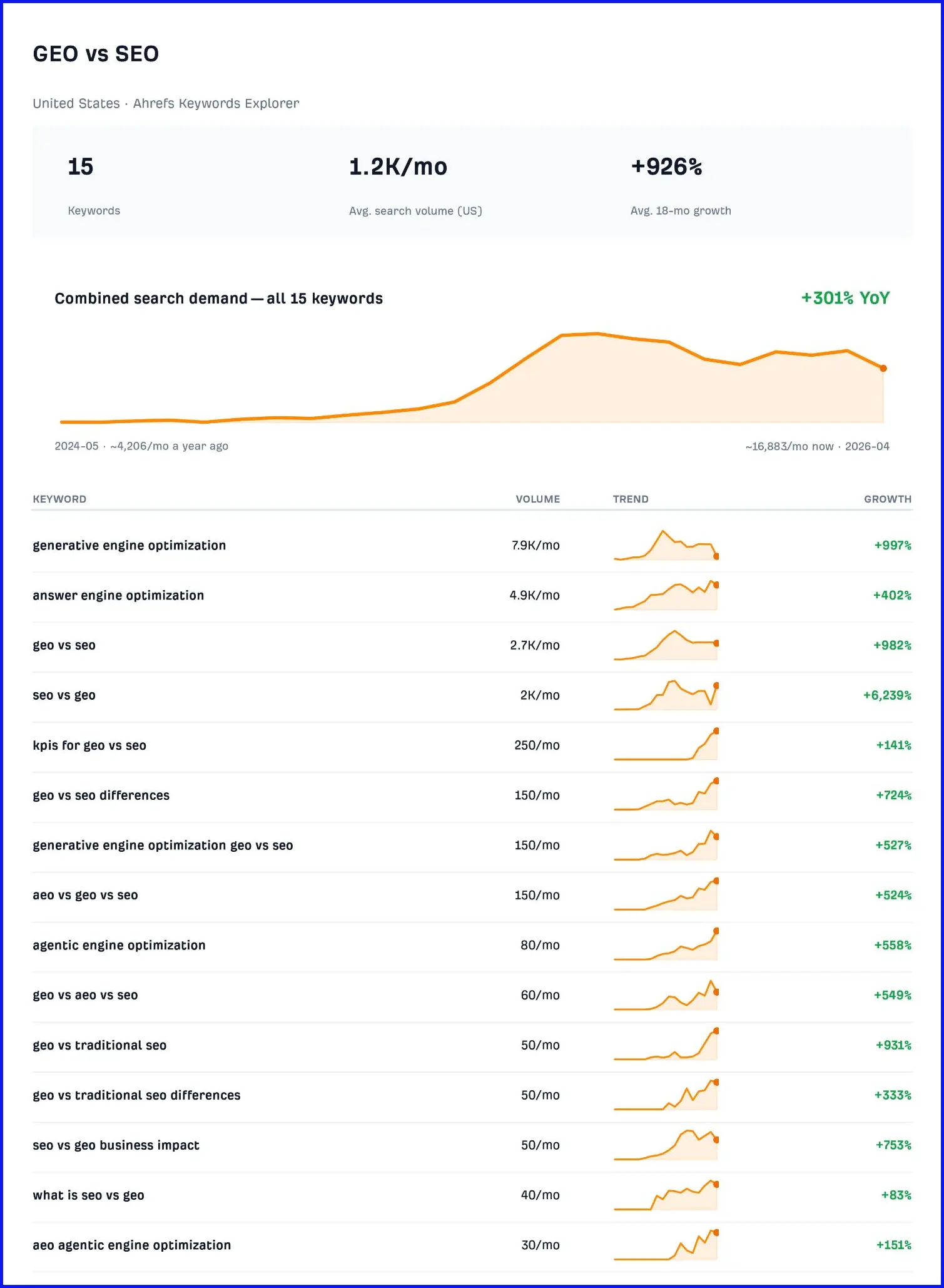This screenshot has width=944, height=1288.
Task: Click the GROWTH column header
Action: click(x=888, y=499)
